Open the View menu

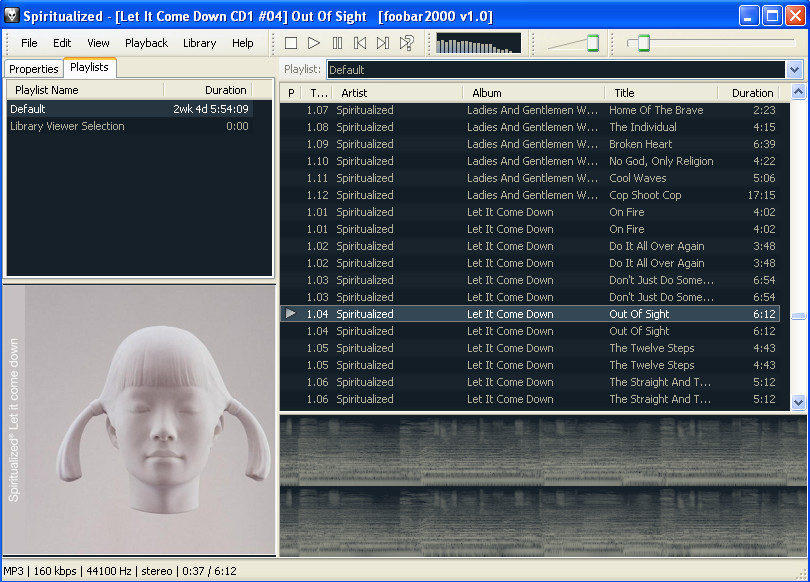click(x=98, y=43)
